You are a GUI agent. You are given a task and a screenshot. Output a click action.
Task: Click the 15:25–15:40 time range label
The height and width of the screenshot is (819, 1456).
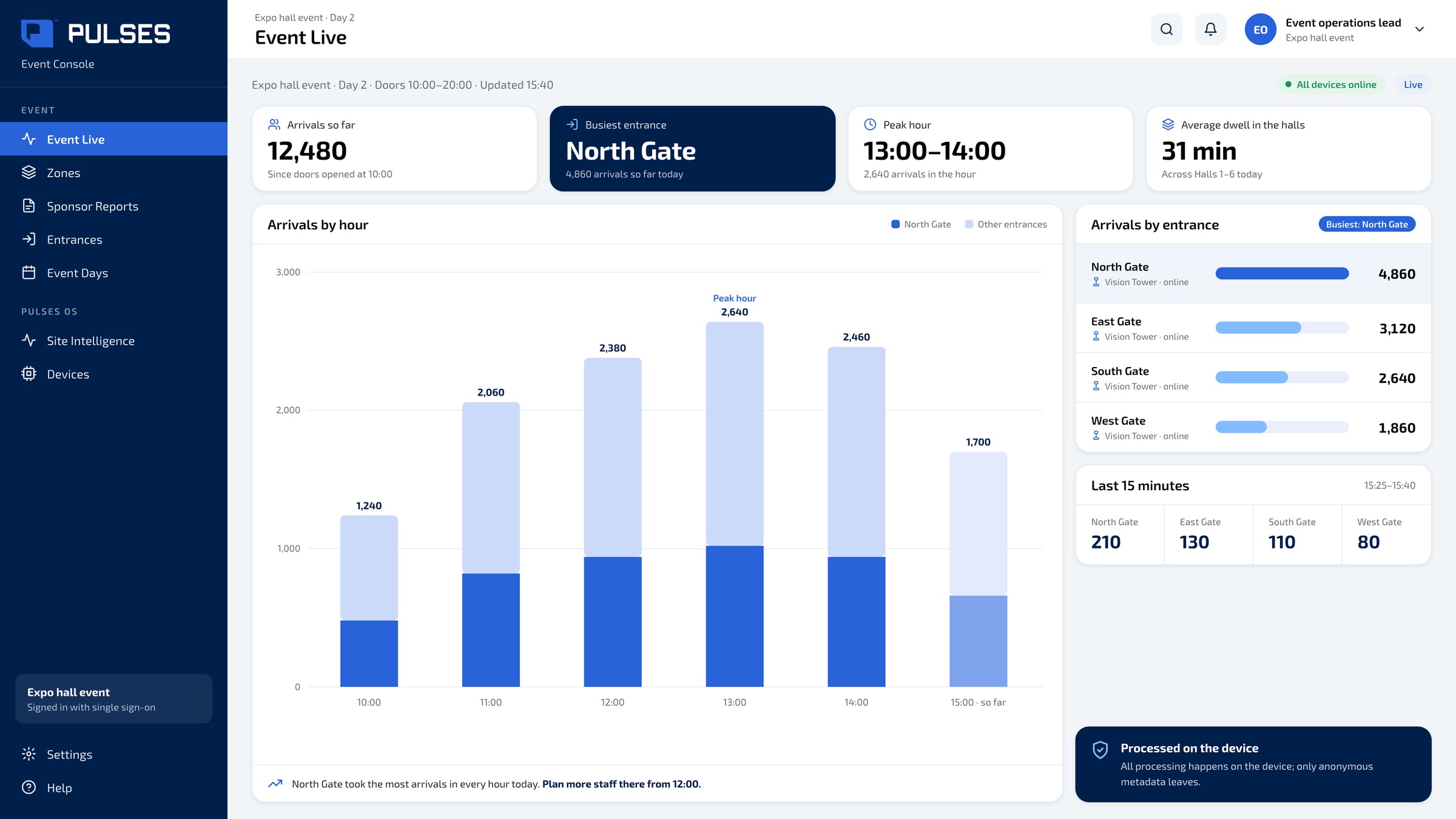click(1389, 485)
